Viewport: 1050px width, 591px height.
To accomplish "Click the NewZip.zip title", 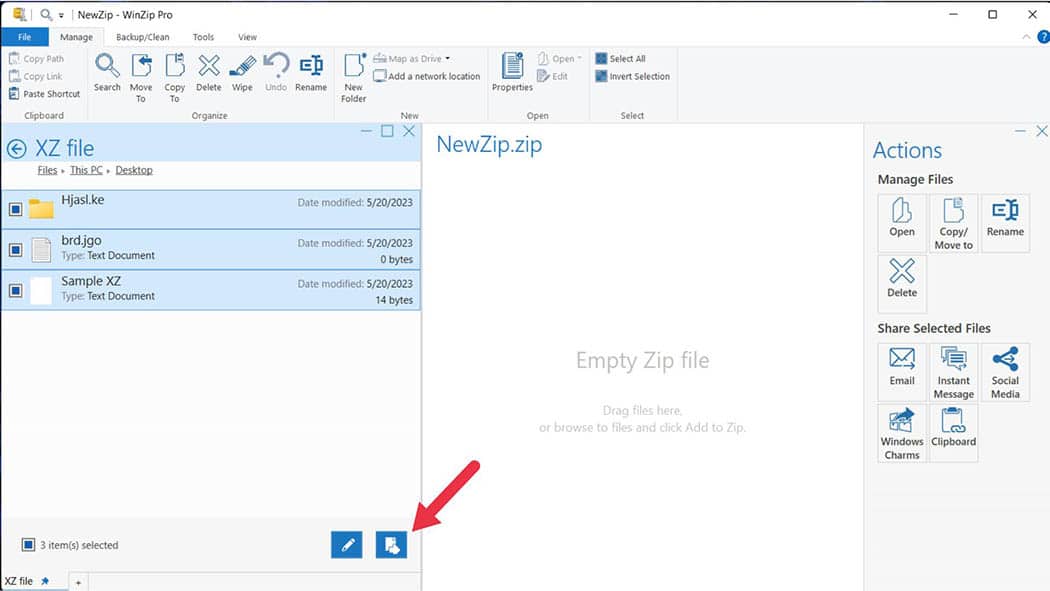I will (x=490, y=145).
